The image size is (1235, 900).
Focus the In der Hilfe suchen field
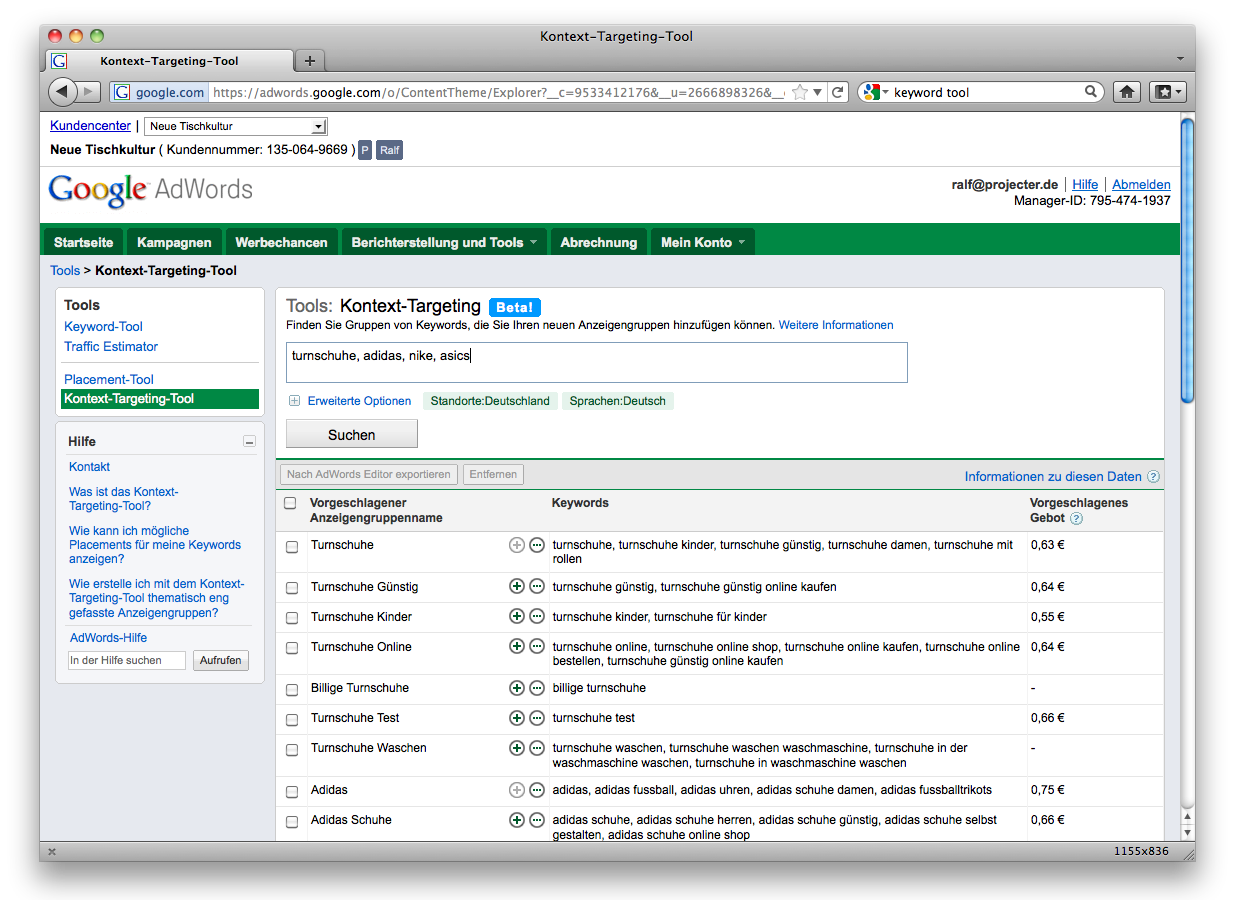(127, 661)
